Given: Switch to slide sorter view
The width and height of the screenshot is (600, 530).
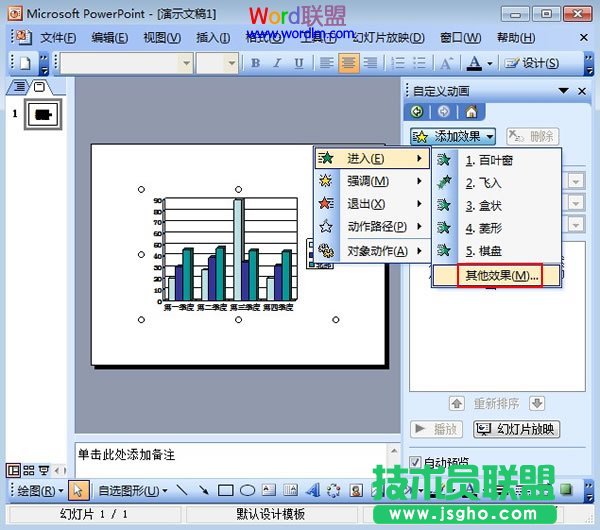Looking at the screenshot, I should (29, 470).
